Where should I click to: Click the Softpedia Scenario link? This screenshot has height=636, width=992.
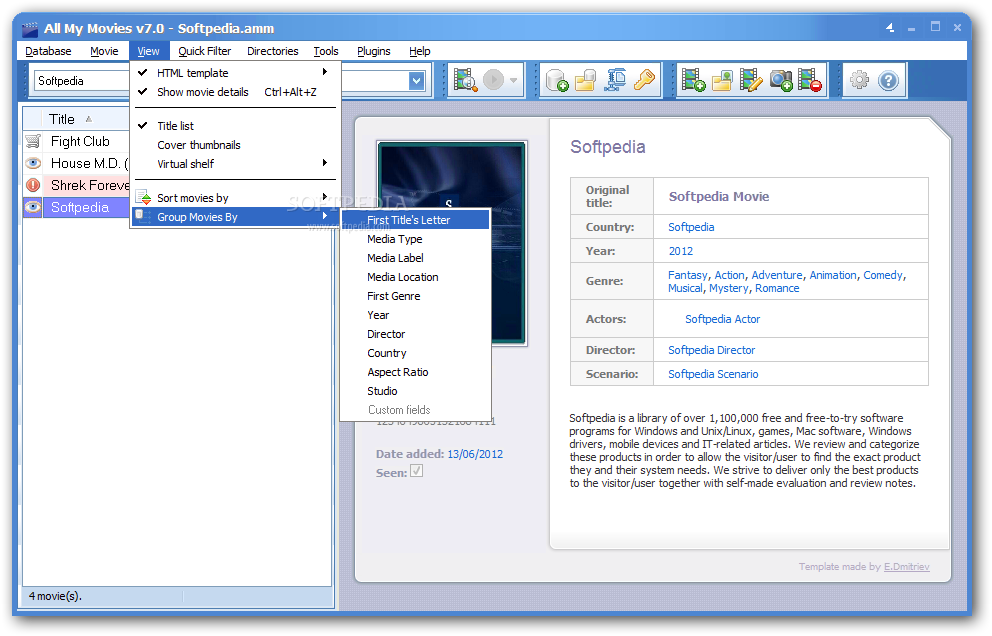[713, 374]
